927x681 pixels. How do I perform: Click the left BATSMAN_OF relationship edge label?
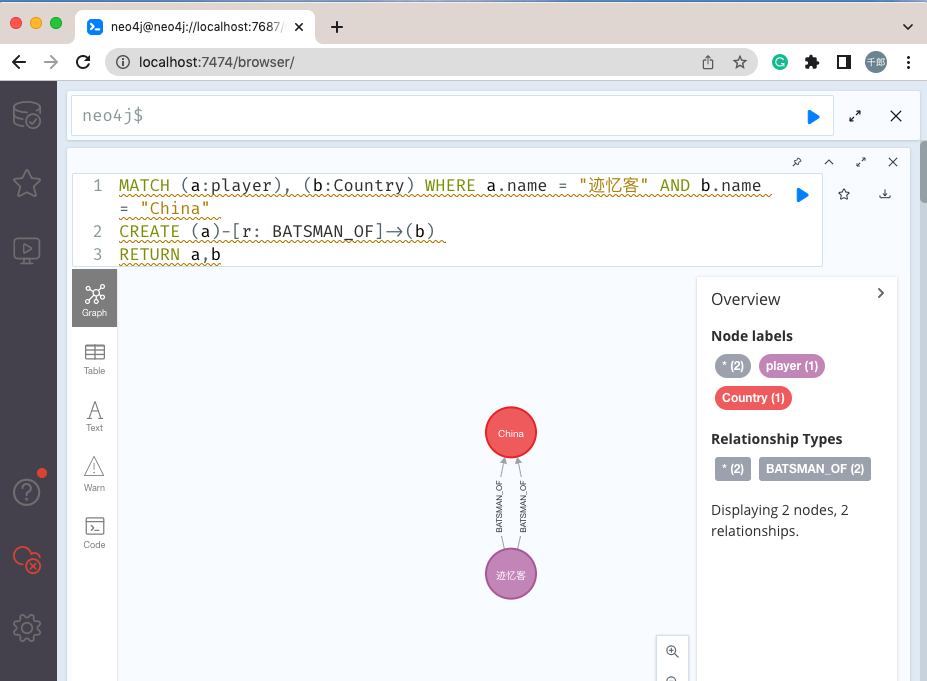(499, 507)
